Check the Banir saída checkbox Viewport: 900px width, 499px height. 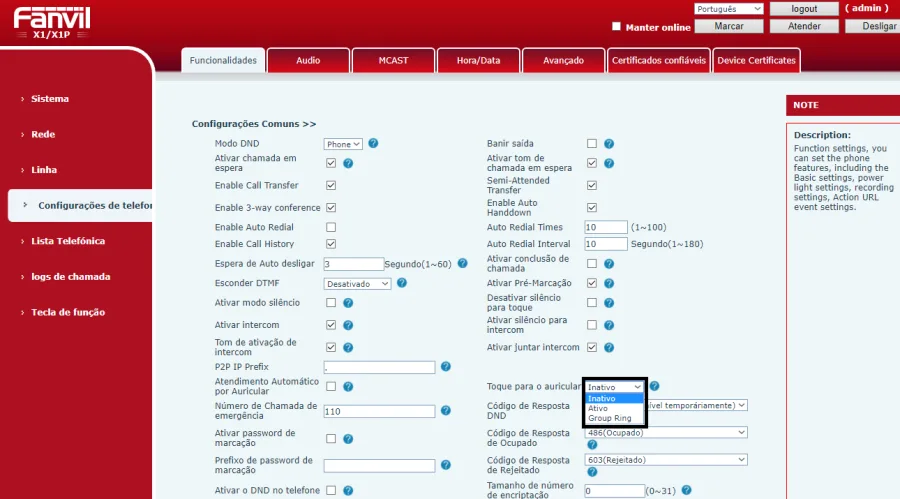tap(592, 144)
